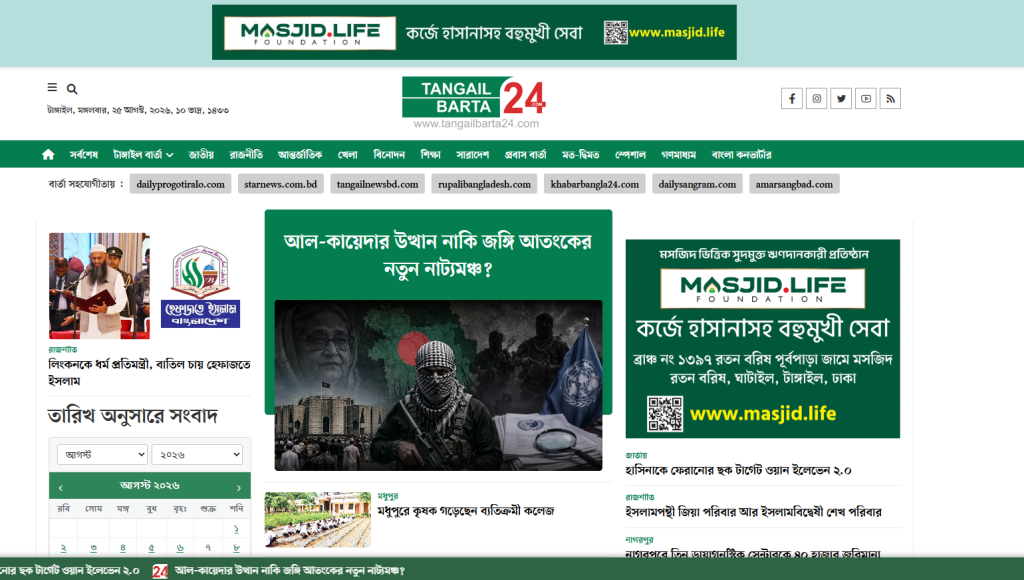1024x580 pixels.
Task: Open the মত-দ্বিমত menu item
Action: pyautogui.click(x=581, y=155)
